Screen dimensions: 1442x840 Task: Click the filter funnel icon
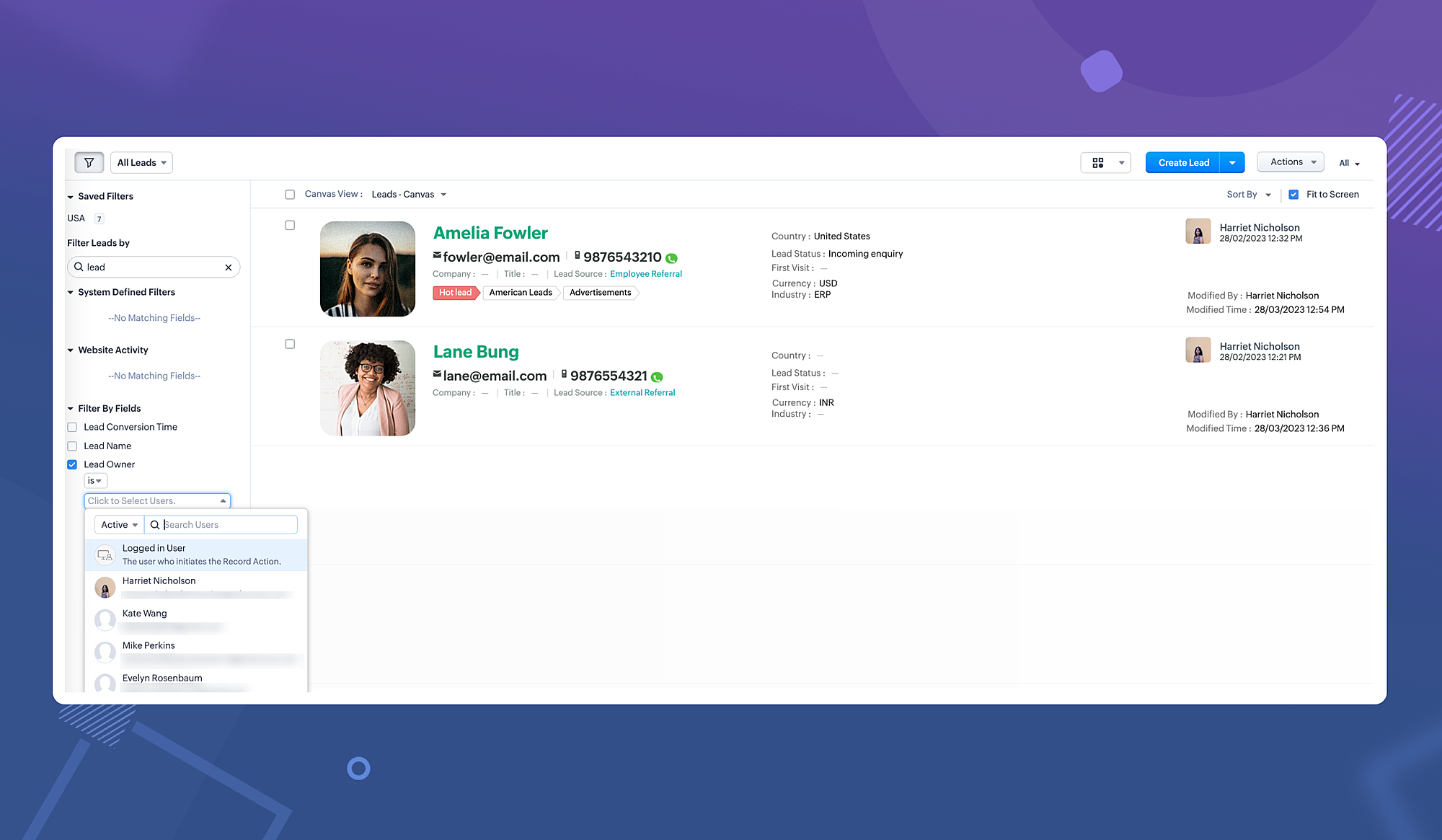click(x=89, y=162)
